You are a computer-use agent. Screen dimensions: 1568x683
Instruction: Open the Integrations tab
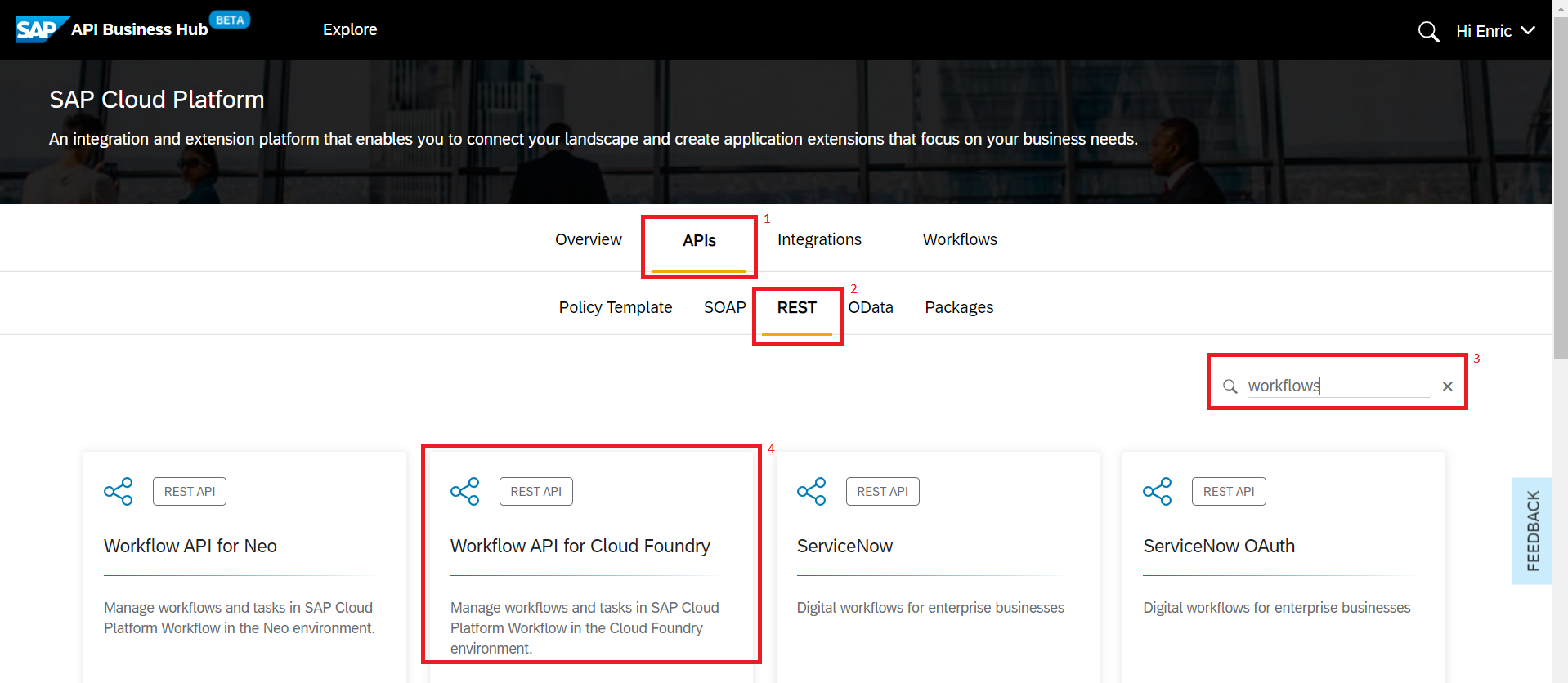pos(819,239)
